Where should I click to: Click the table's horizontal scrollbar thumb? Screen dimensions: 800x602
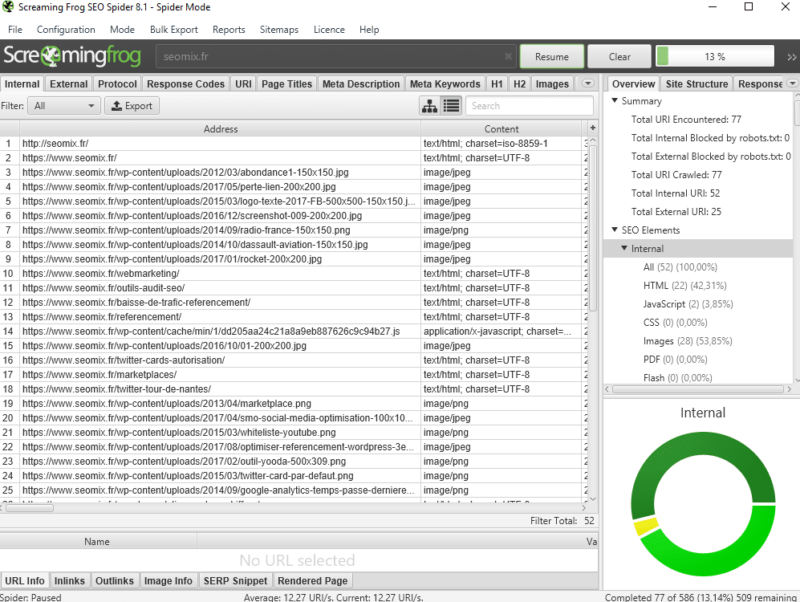29,508
